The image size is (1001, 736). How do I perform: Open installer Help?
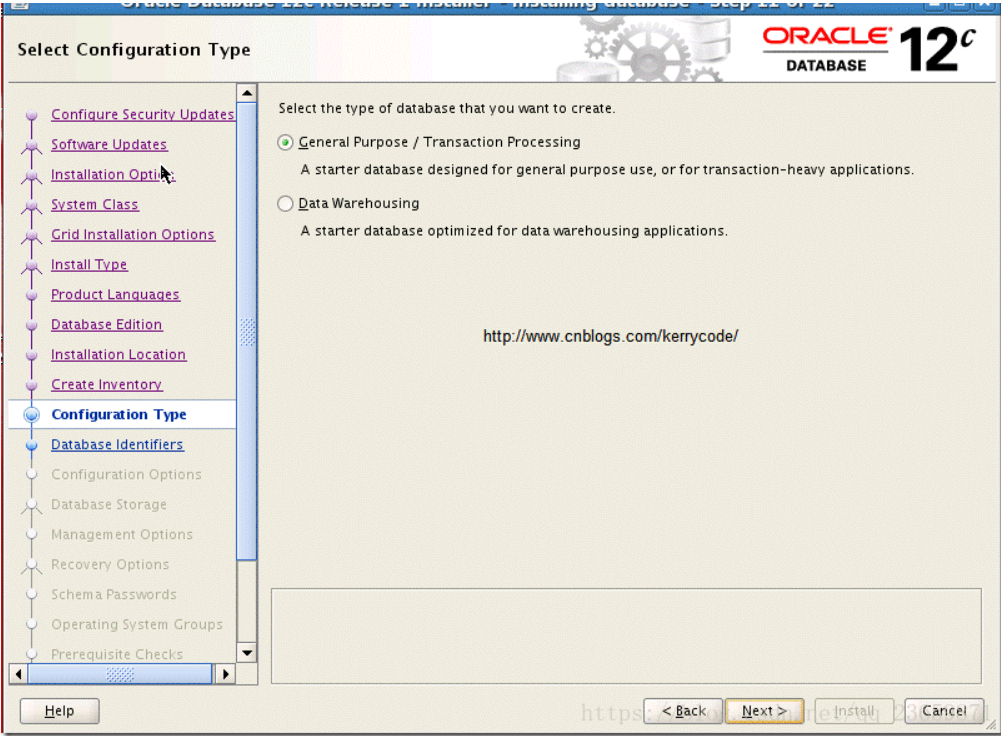click(x=59, y=710)
